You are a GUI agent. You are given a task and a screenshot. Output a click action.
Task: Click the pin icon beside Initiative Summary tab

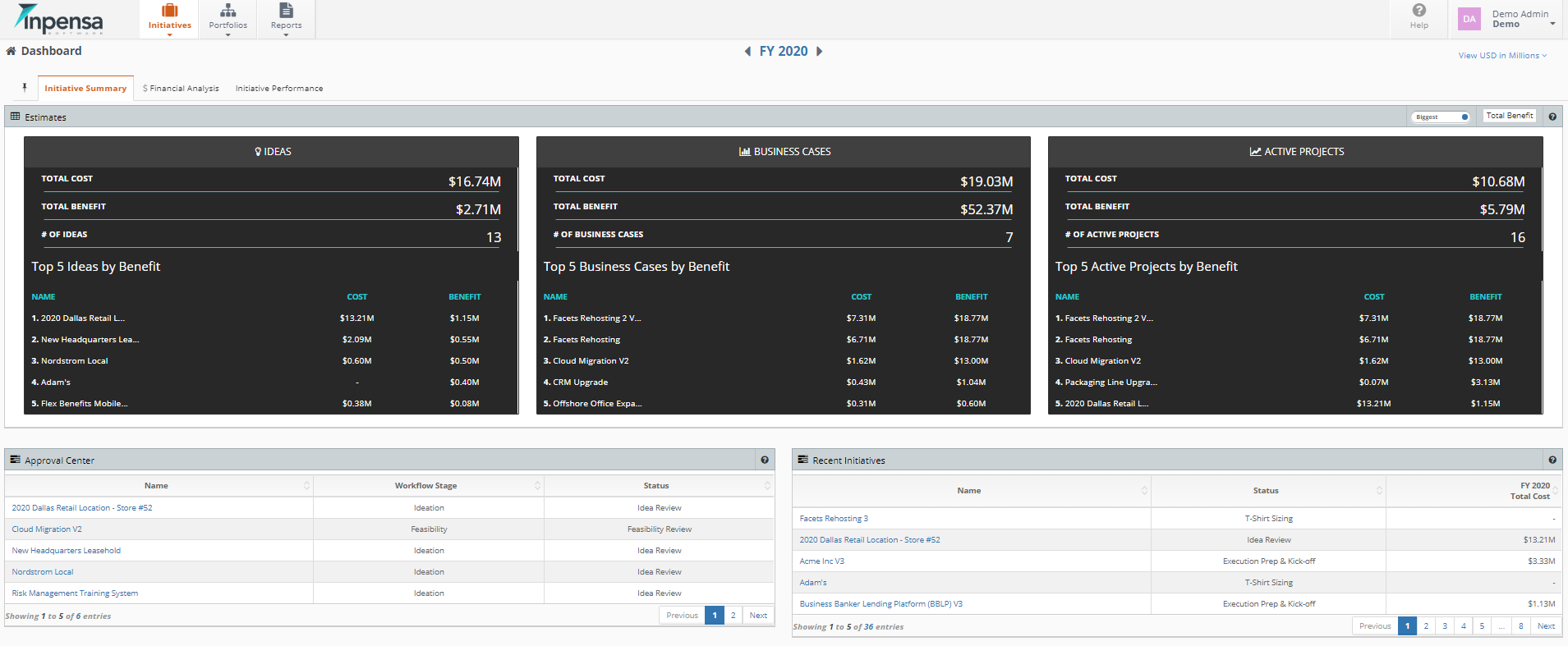point(25,88)
